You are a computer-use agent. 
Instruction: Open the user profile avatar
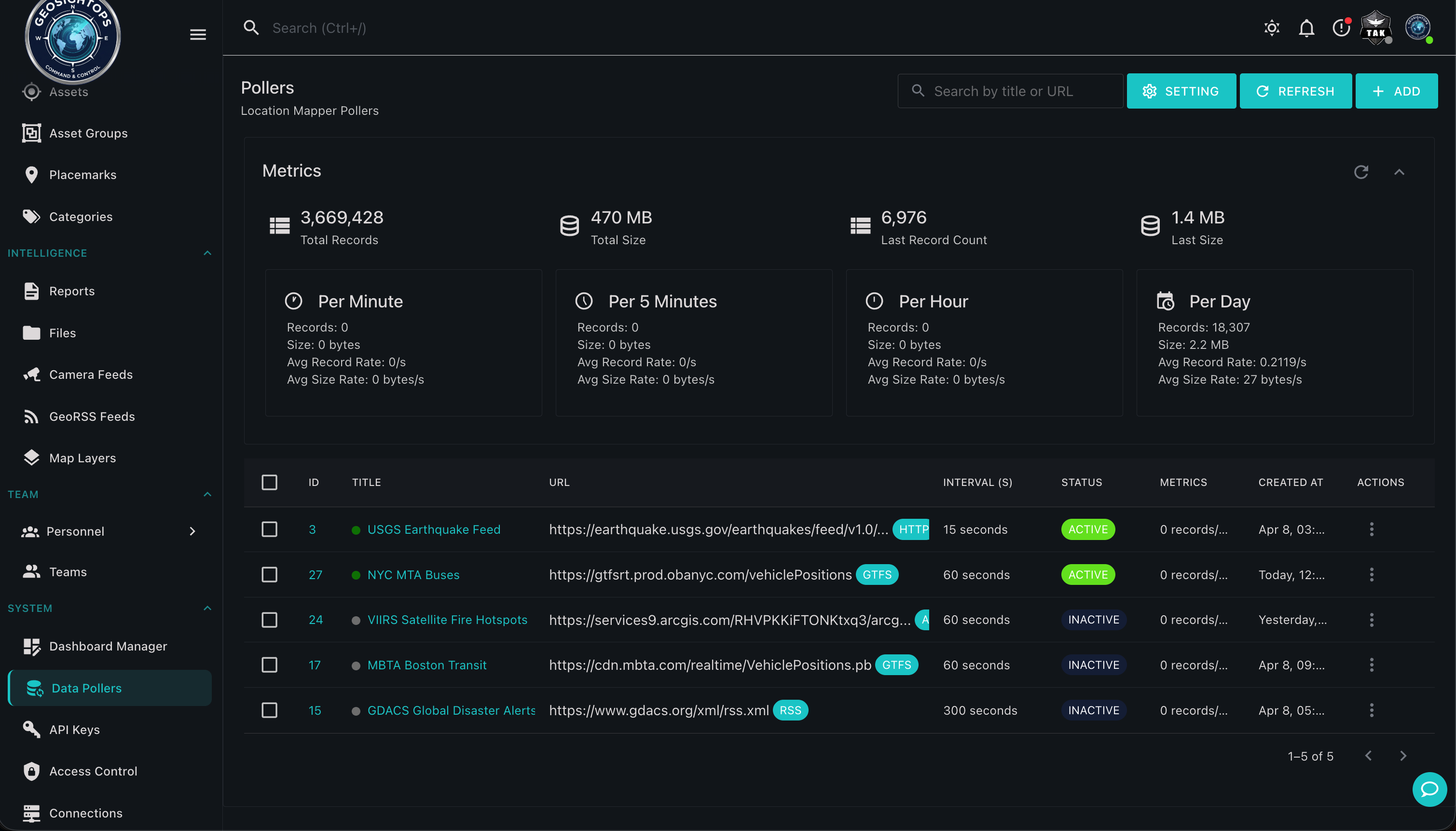click(x=1418, y=28)
